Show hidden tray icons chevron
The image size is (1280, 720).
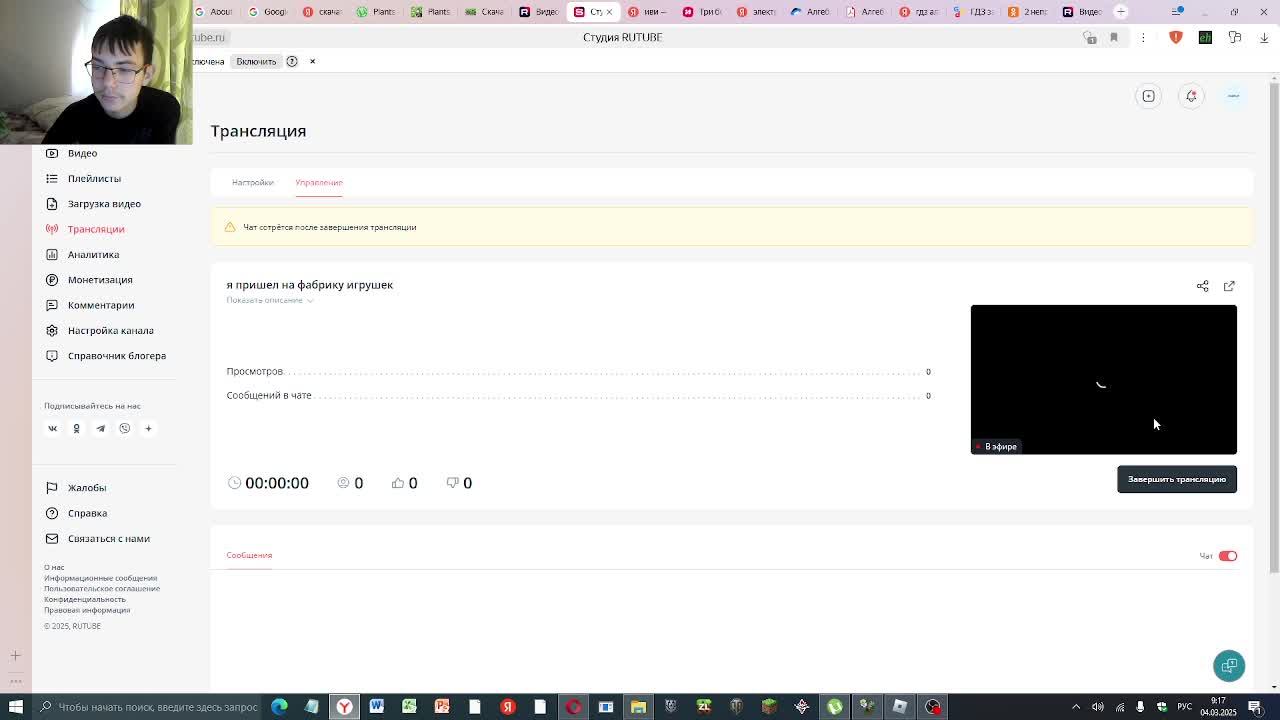coord(1076,707)
